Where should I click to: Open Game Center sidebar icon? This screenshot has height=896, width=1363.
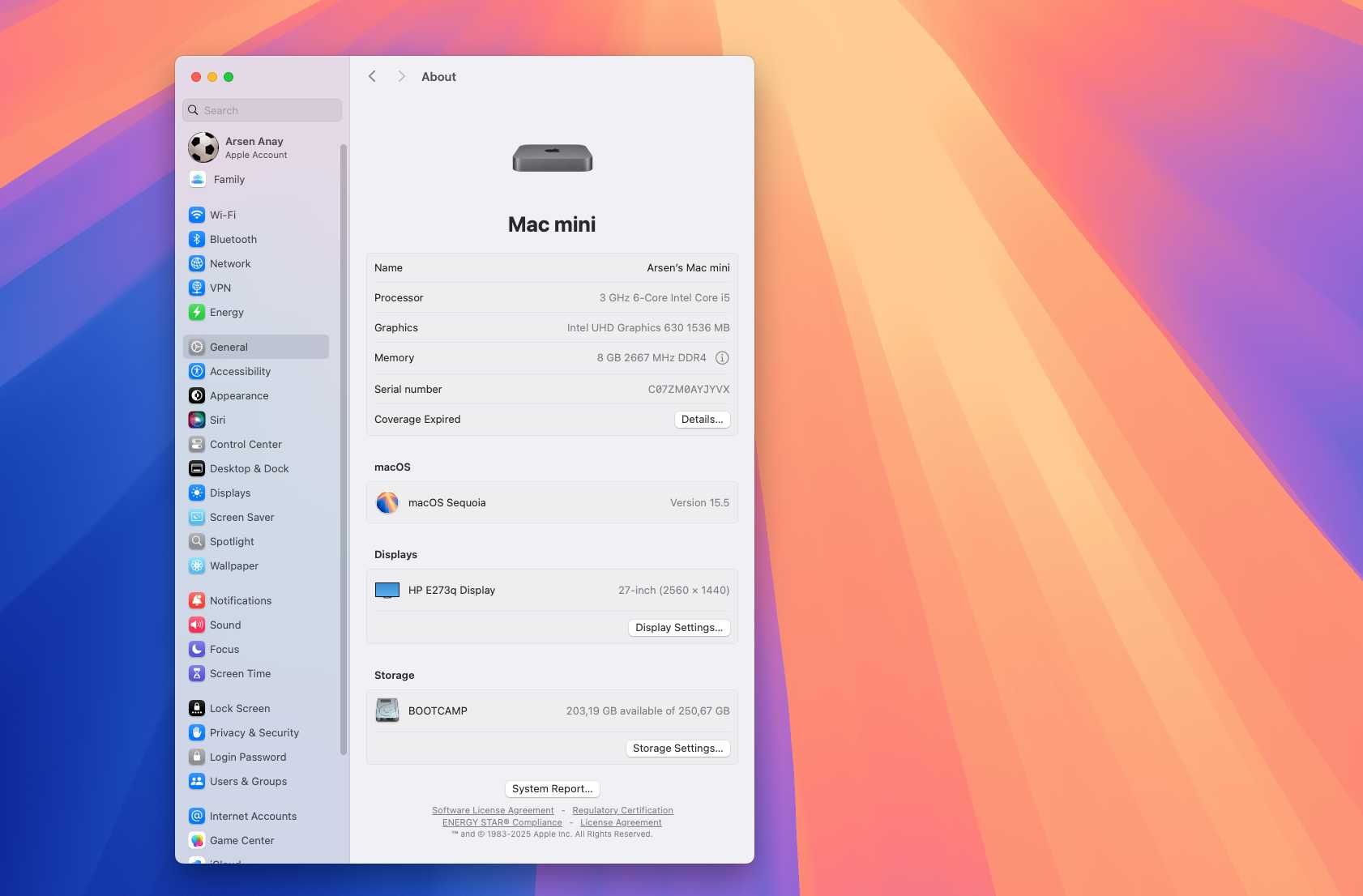pyautogui.click(x=197, y=840)
